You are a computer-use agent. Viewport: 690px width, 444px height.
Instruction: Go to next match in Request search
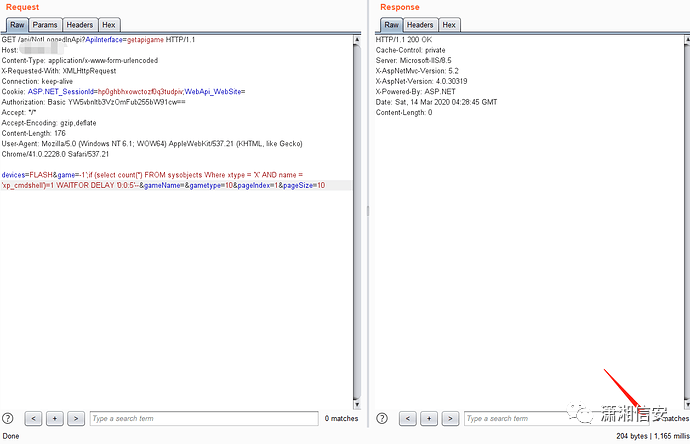click(x=76, y=418)
